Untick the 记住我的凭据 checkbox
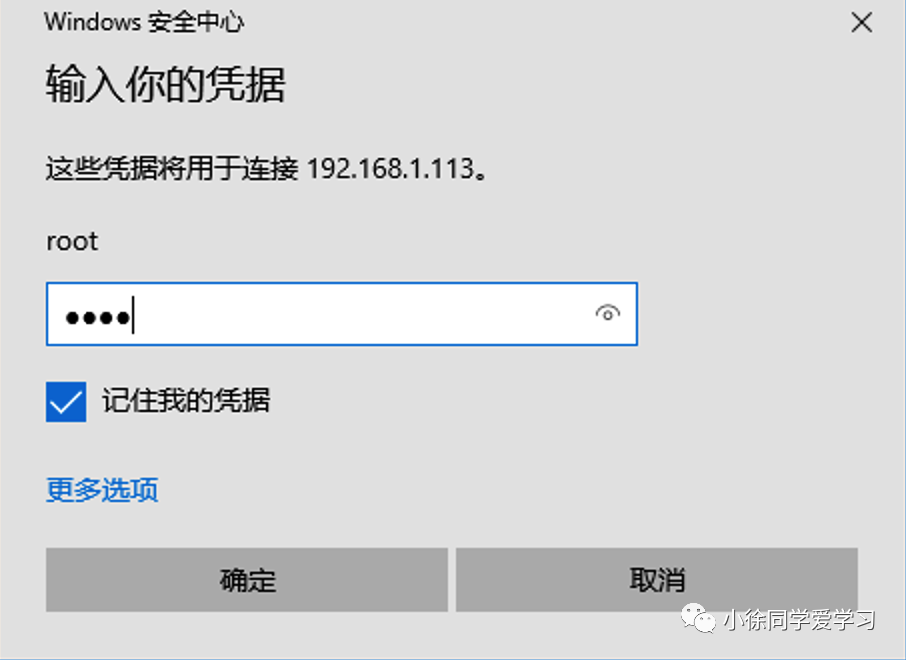The image size is (906, 660). click(66, 402)
